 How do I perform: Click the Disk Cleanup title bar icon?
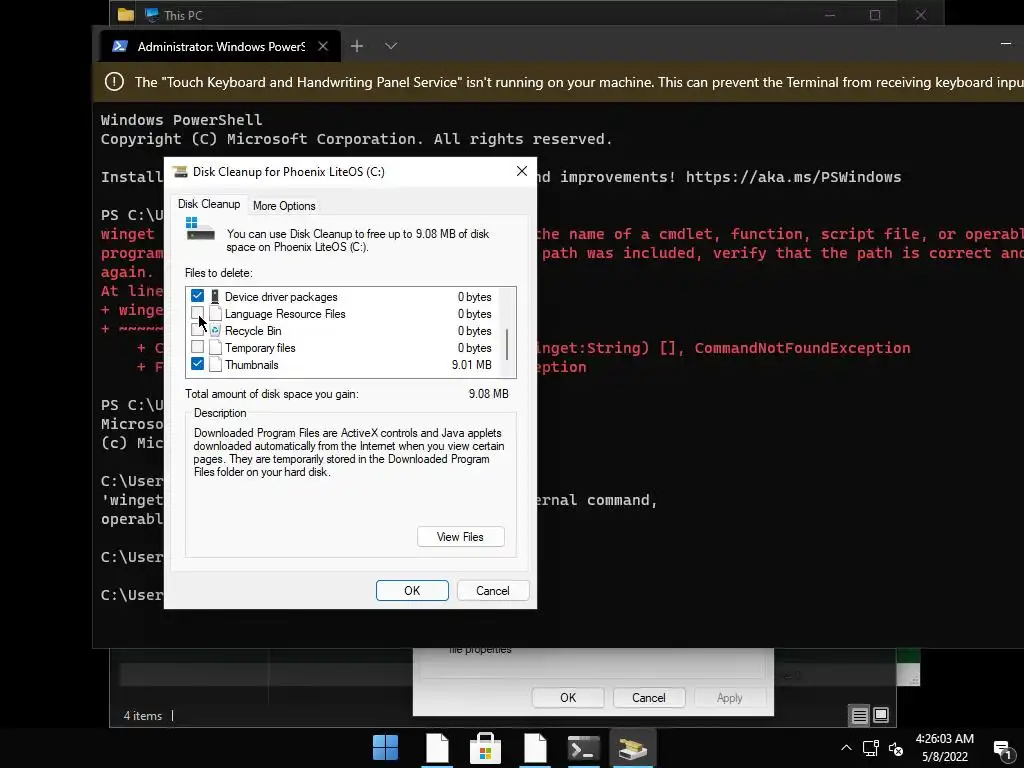180,172
